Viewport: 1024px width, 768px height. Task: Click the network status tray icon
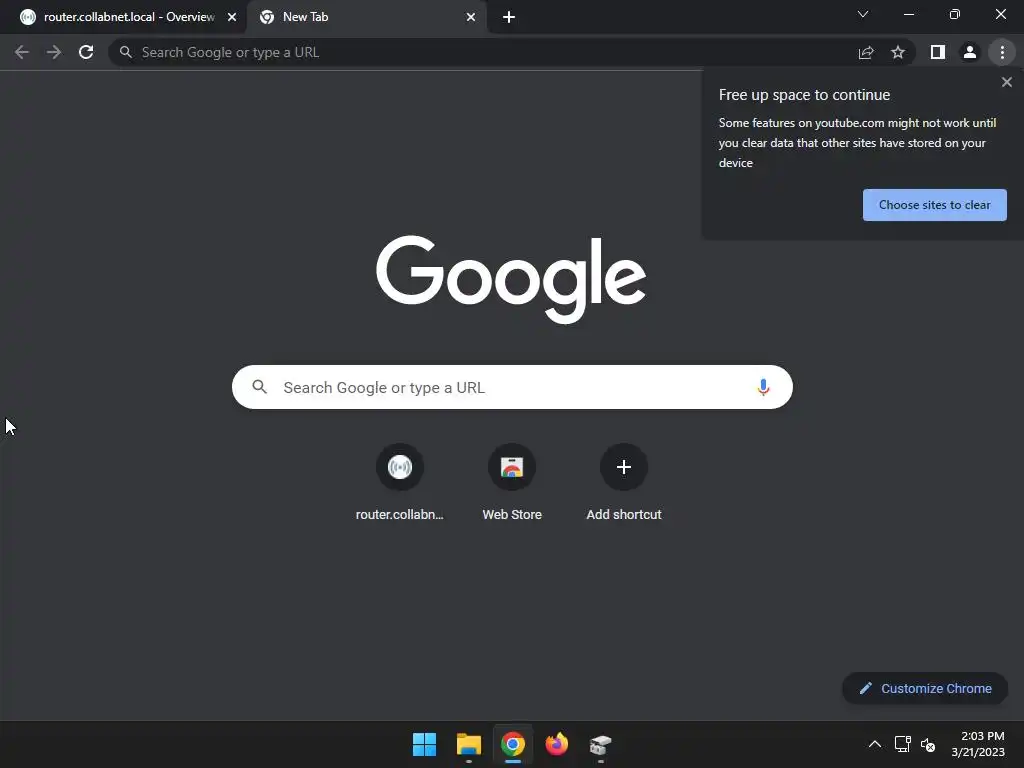(903, 744)
